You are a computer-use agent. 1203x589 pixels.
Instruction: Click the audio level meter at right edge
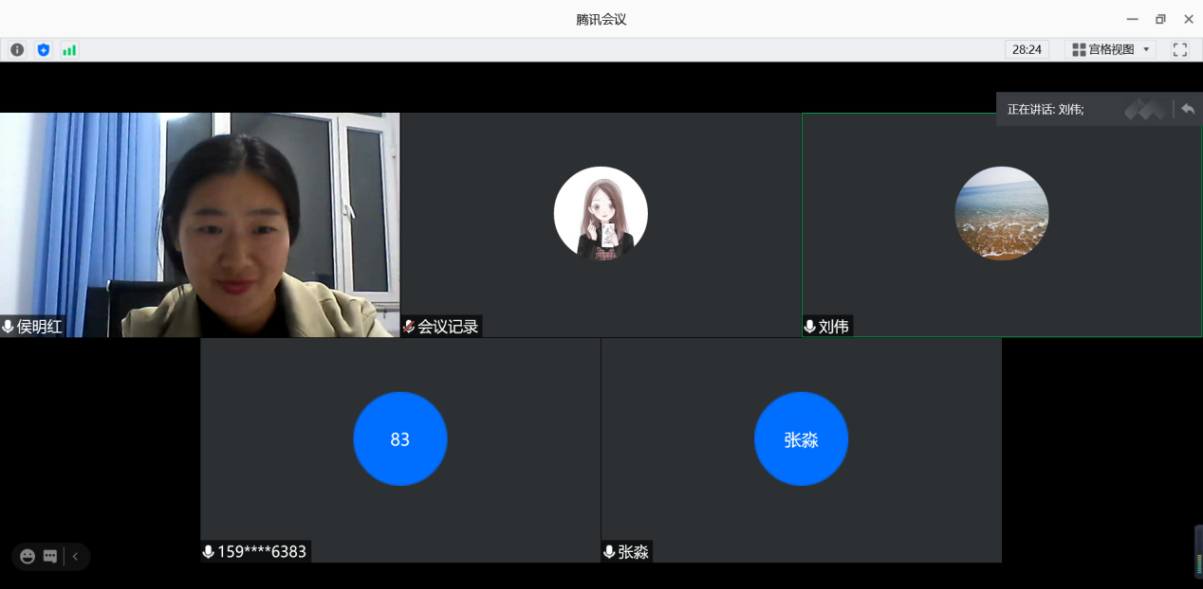(x=1198, y=552)
